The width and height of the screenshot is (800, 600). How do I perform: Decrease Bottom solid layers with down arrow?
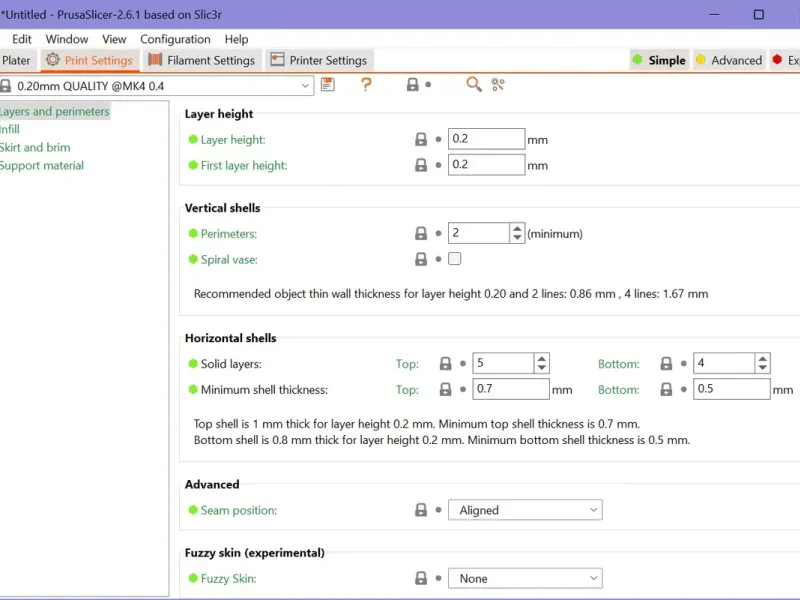[762, 368]
